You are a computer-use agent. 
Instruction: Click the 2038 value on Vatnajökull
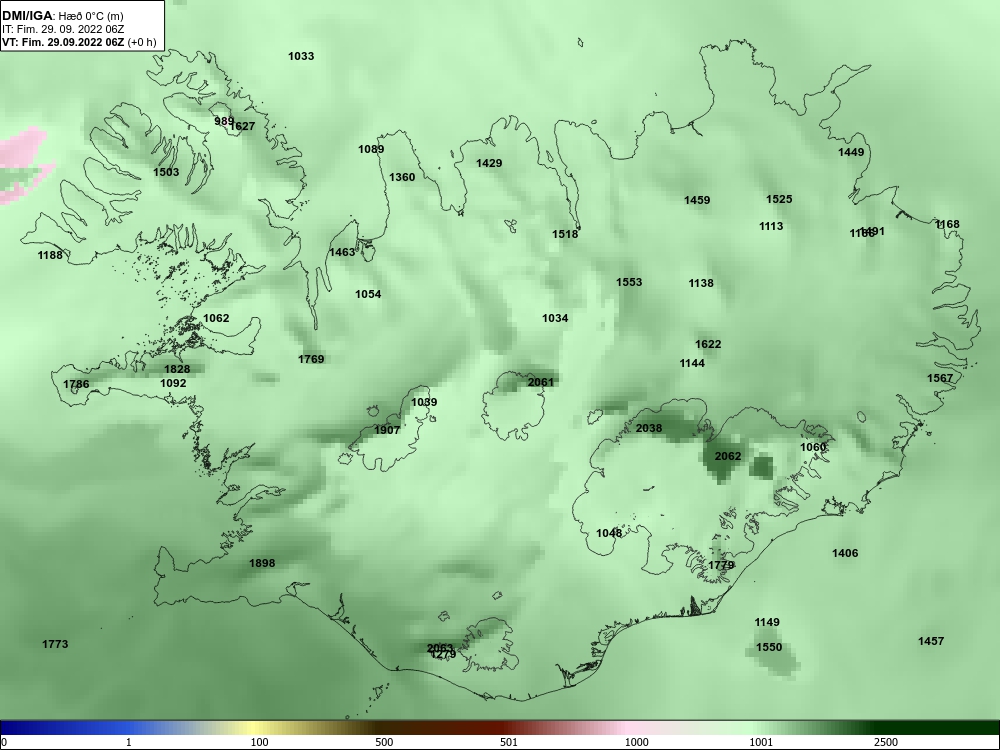click(649, 429)
